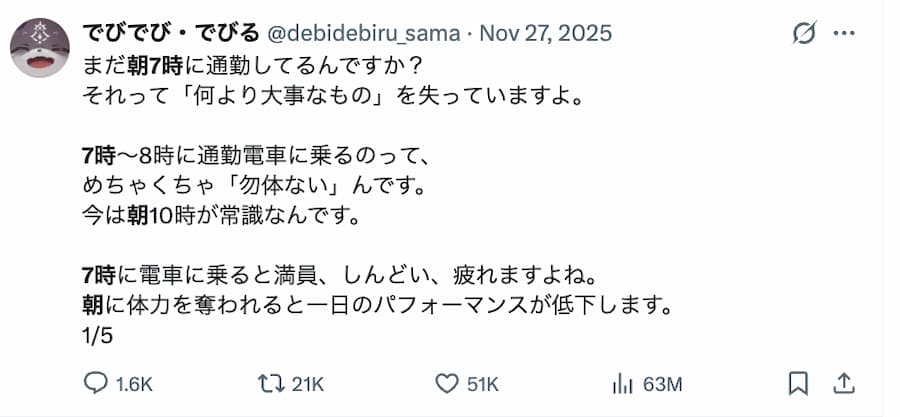Click the 21K repost count
The image size is (900, 417).
(x=307, y=384)
